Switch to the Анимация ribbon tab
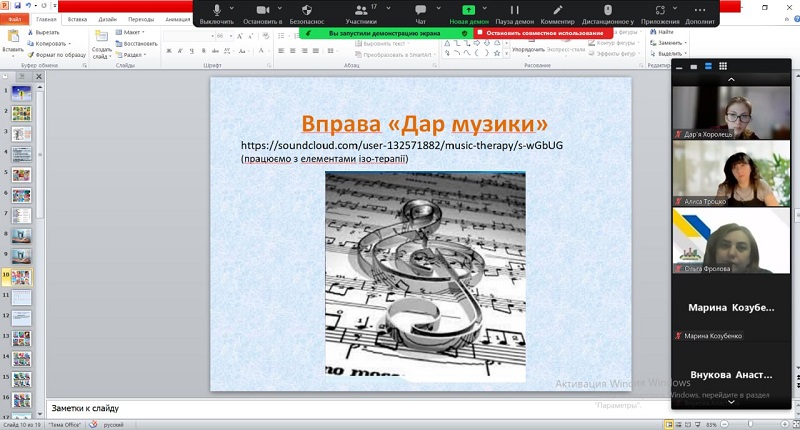800x430 pixels. click(x=178, y=19)
